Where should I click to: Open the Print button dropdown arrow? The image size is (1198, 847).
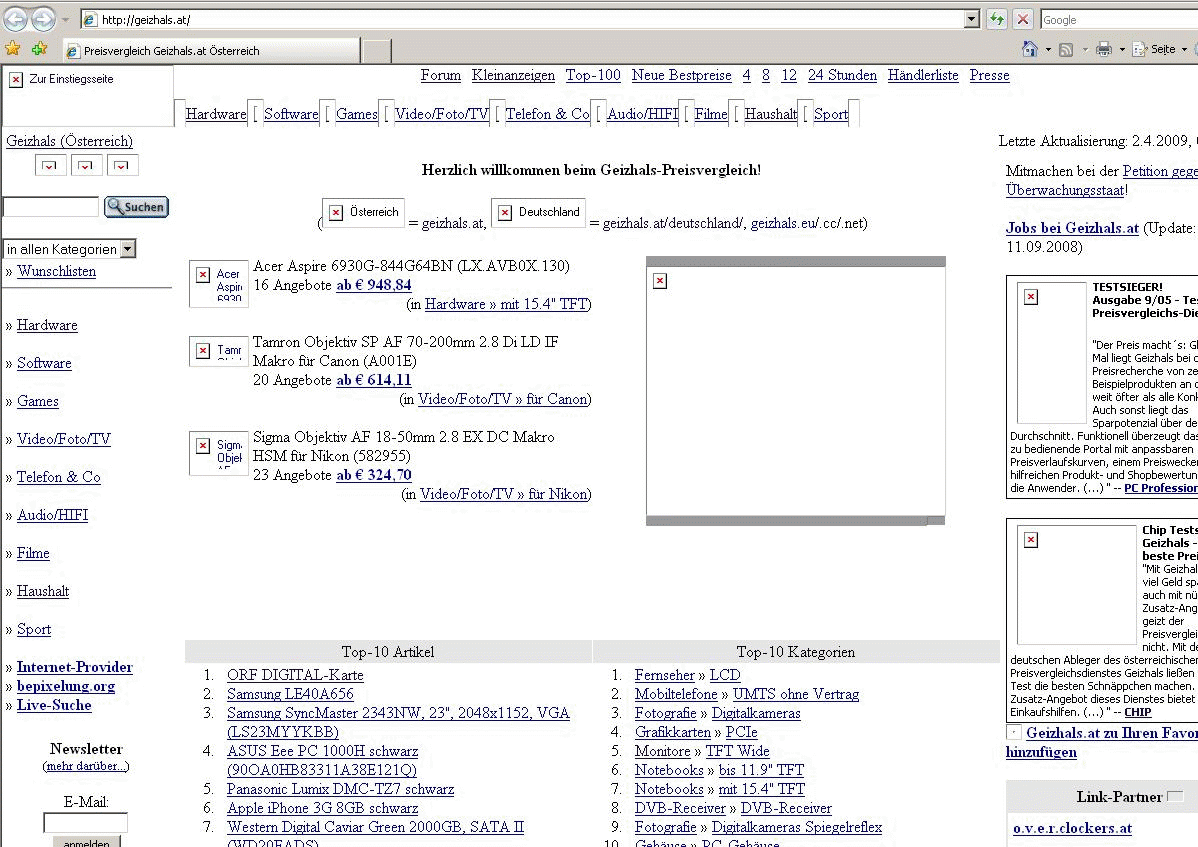point(1122,50)
